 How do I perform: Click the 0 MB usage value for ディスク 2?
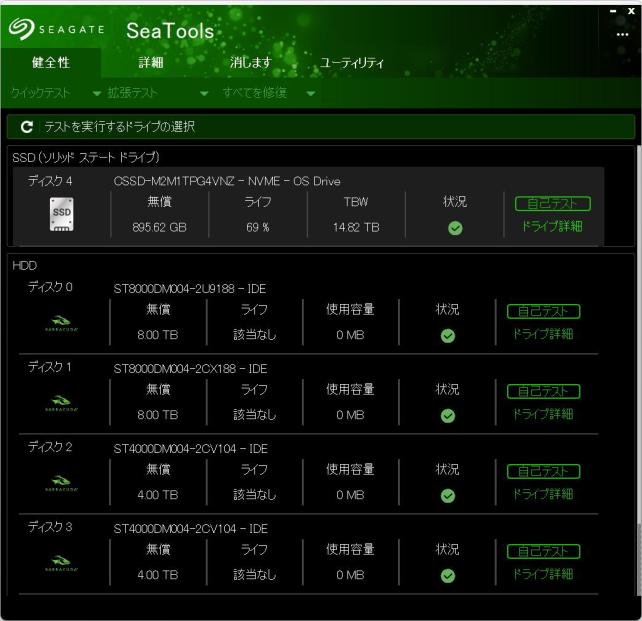pos(350,495)
